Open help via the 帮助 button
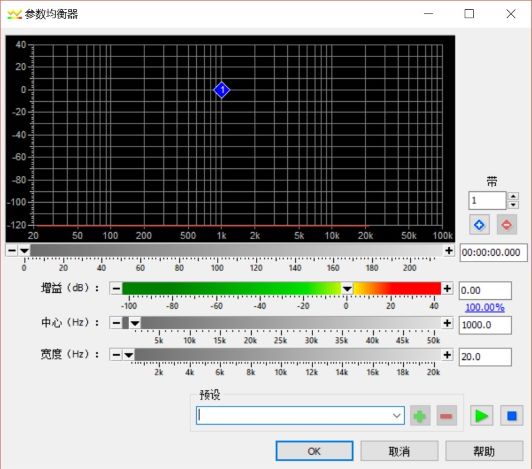 coord(484,451)
